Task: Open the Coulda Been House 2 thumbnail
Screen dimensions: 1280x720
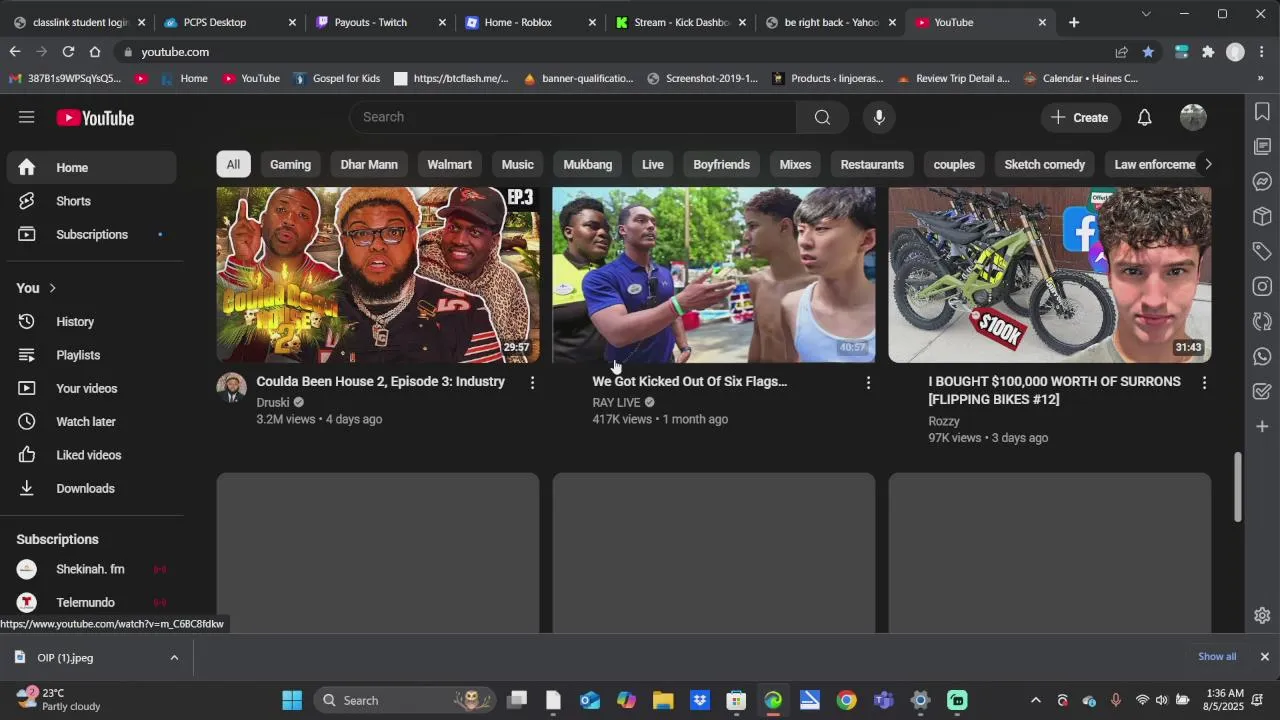Action: coord(378,275)
